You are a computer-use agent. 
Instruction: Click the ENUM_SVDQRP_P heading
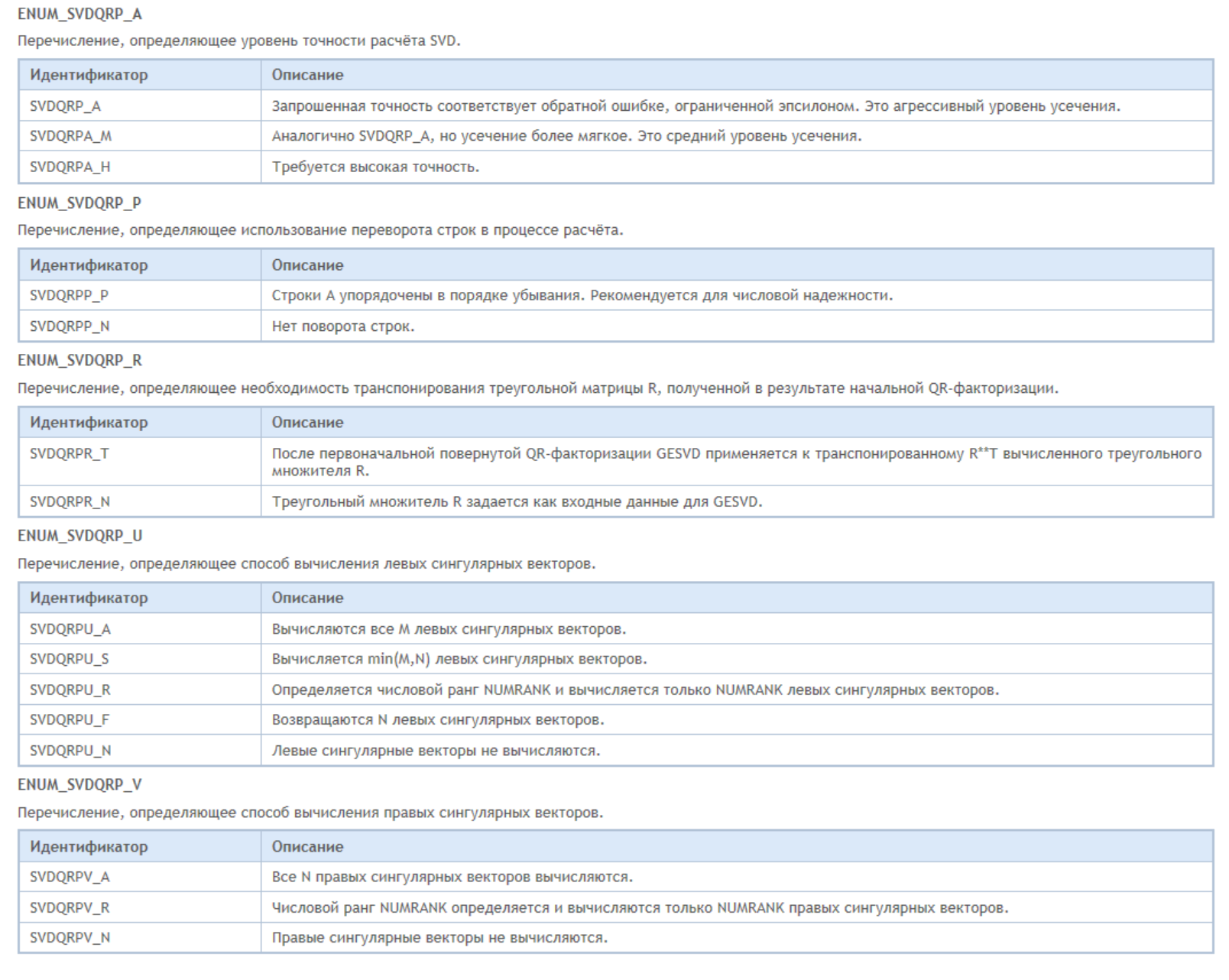pos(79,203)
